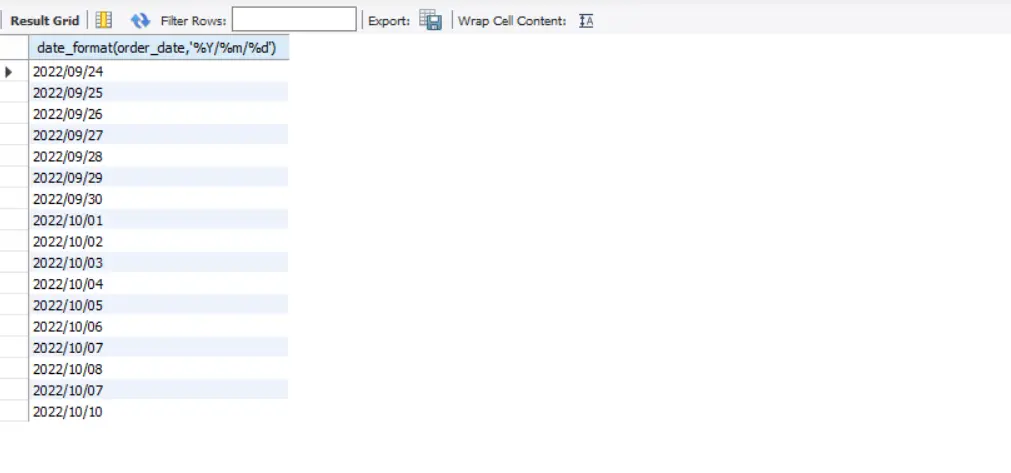This screenshot has width=1011, height=473.
Task: Click row header beside 2022/09/26
Action: pos(13,114)
